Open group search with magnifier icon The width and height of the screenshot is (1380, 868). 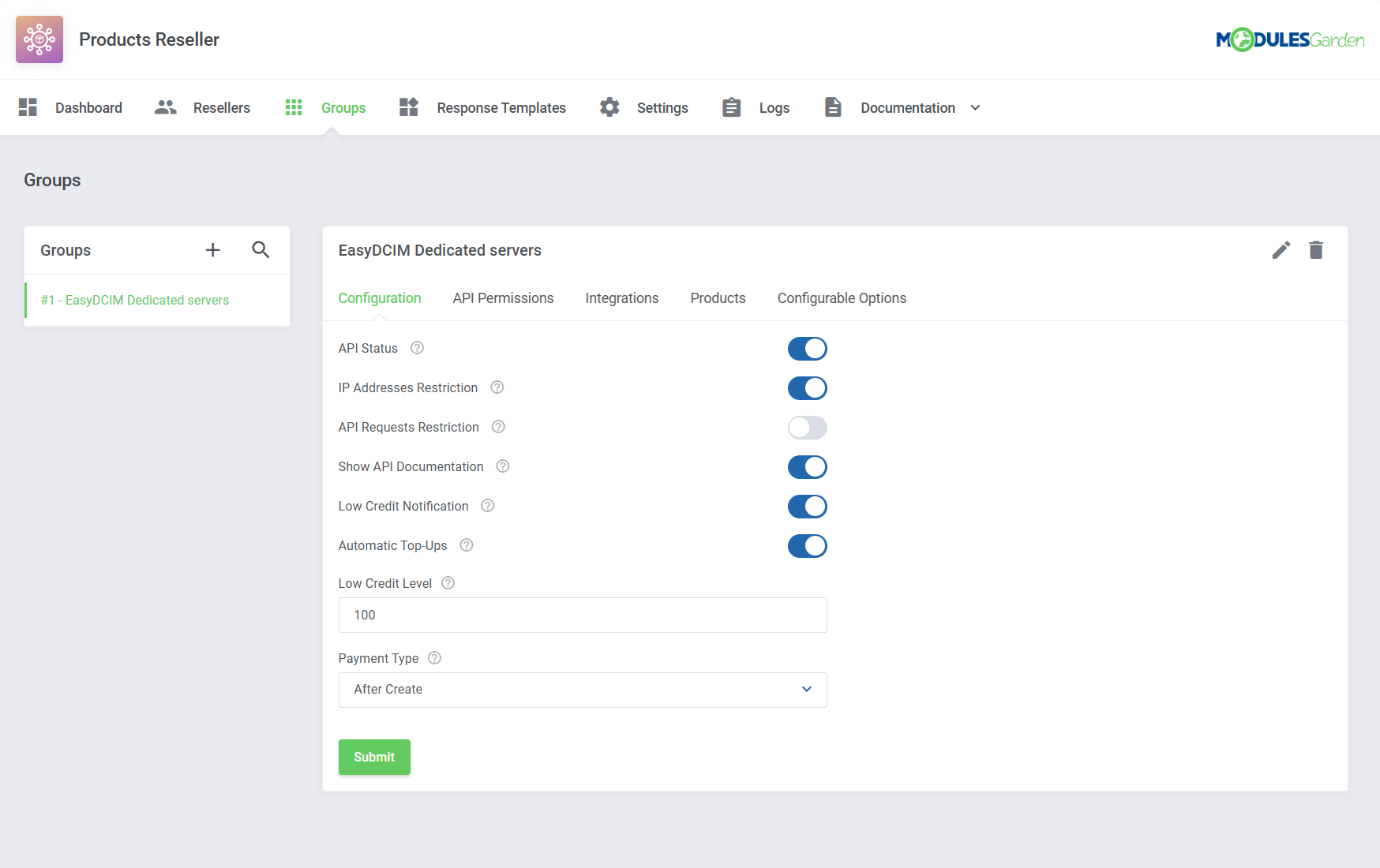tap(261, 250)
